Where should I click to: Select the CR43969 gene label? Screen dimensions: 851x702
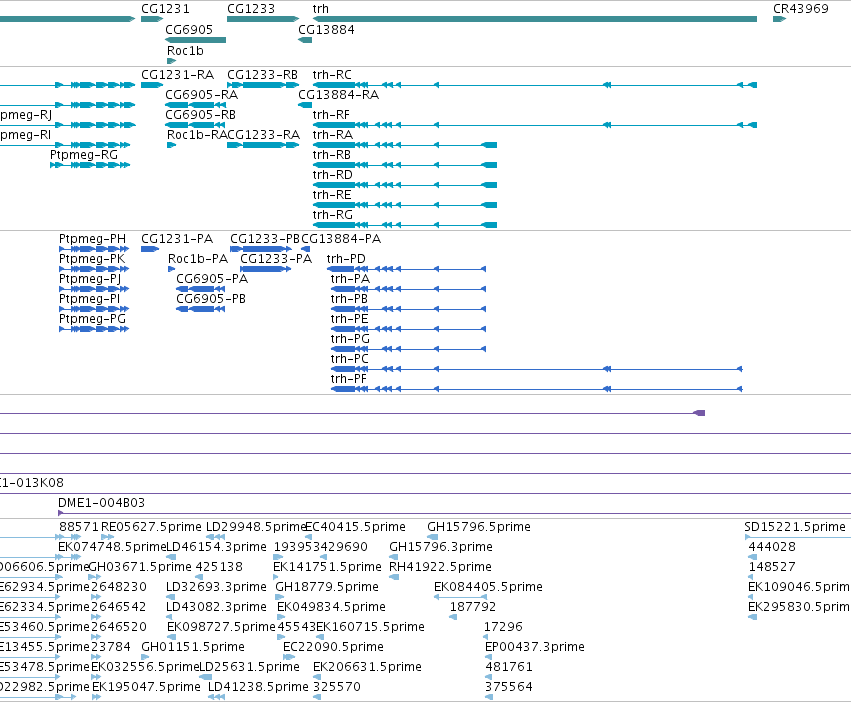[x=801, y=9]
